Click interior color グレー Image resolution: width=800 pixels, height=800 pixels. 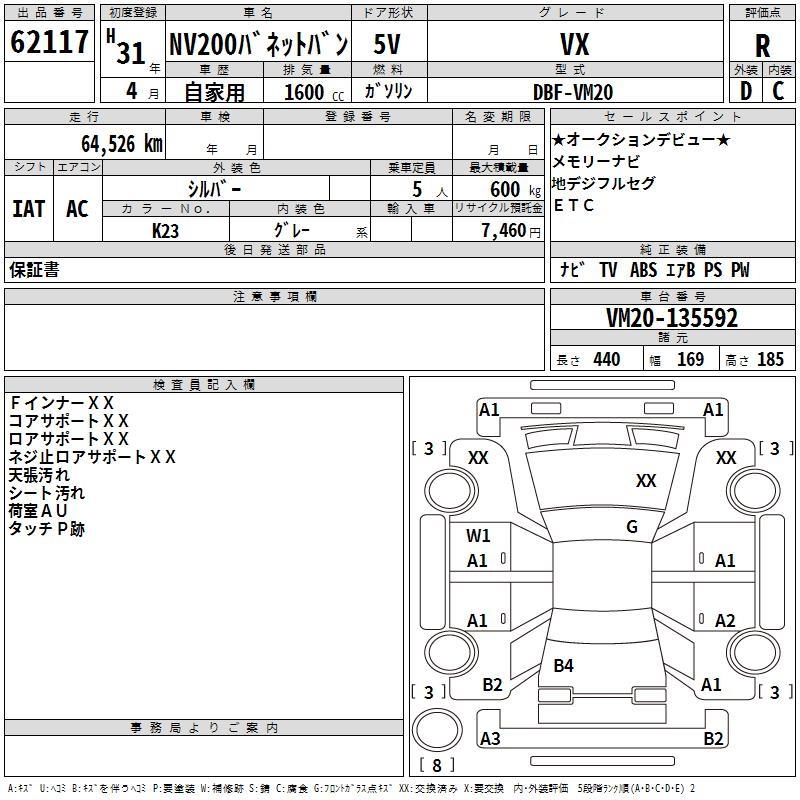click(x=292, y=230)
